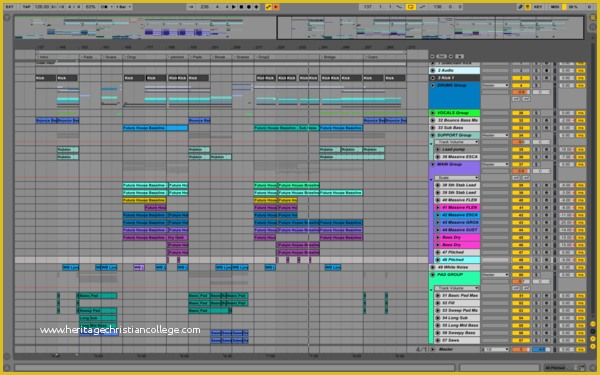Enable the Punch-In switch

coord(399,7)
